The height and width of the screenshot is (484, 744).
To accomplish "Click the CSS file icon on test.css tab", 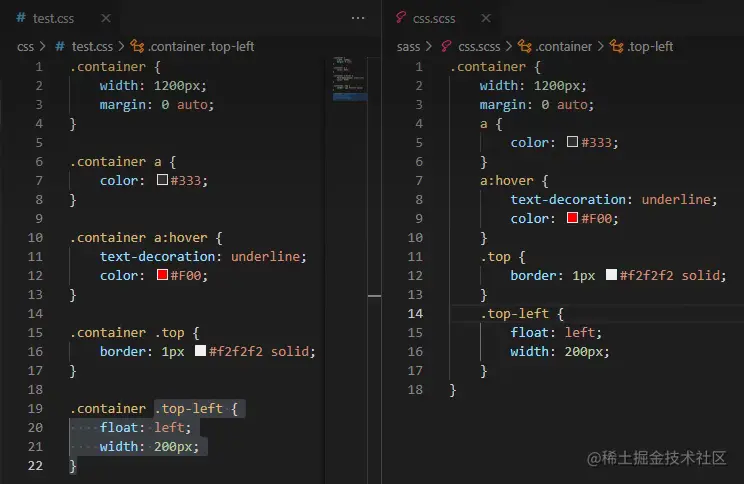I will coord(21,18).
